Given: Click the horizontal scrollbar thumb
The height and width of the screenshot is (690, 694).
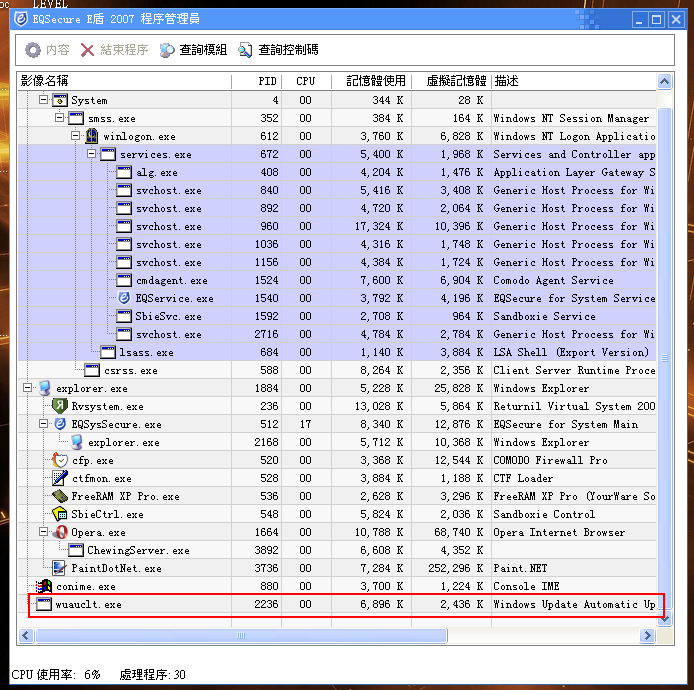Looking at the screenshot, I should (x=241, y=636).
